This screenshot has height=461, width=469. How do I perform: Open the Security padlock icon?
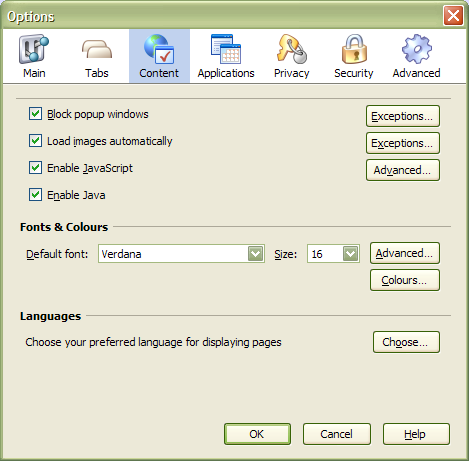click(354, 49)
